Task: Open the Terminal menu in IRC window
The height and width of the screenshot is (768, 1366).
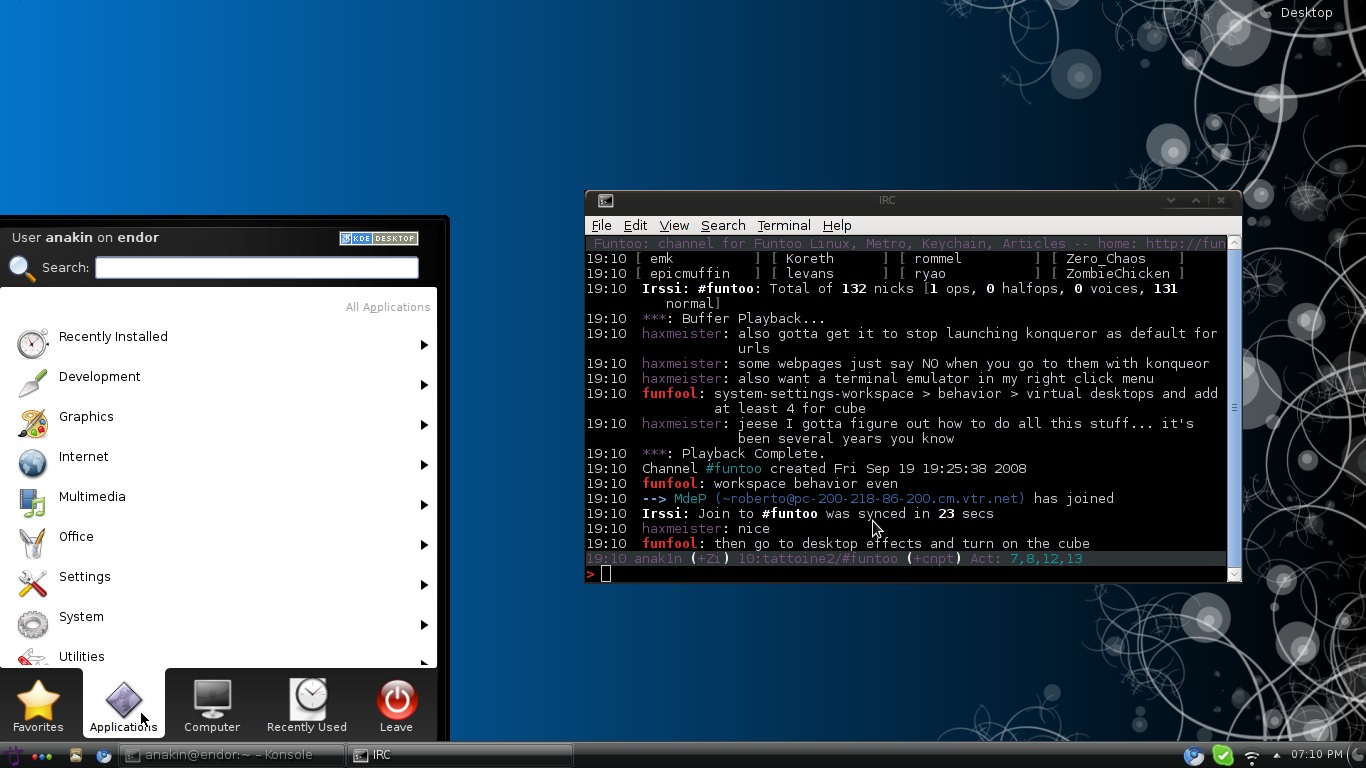Action: 783,226
